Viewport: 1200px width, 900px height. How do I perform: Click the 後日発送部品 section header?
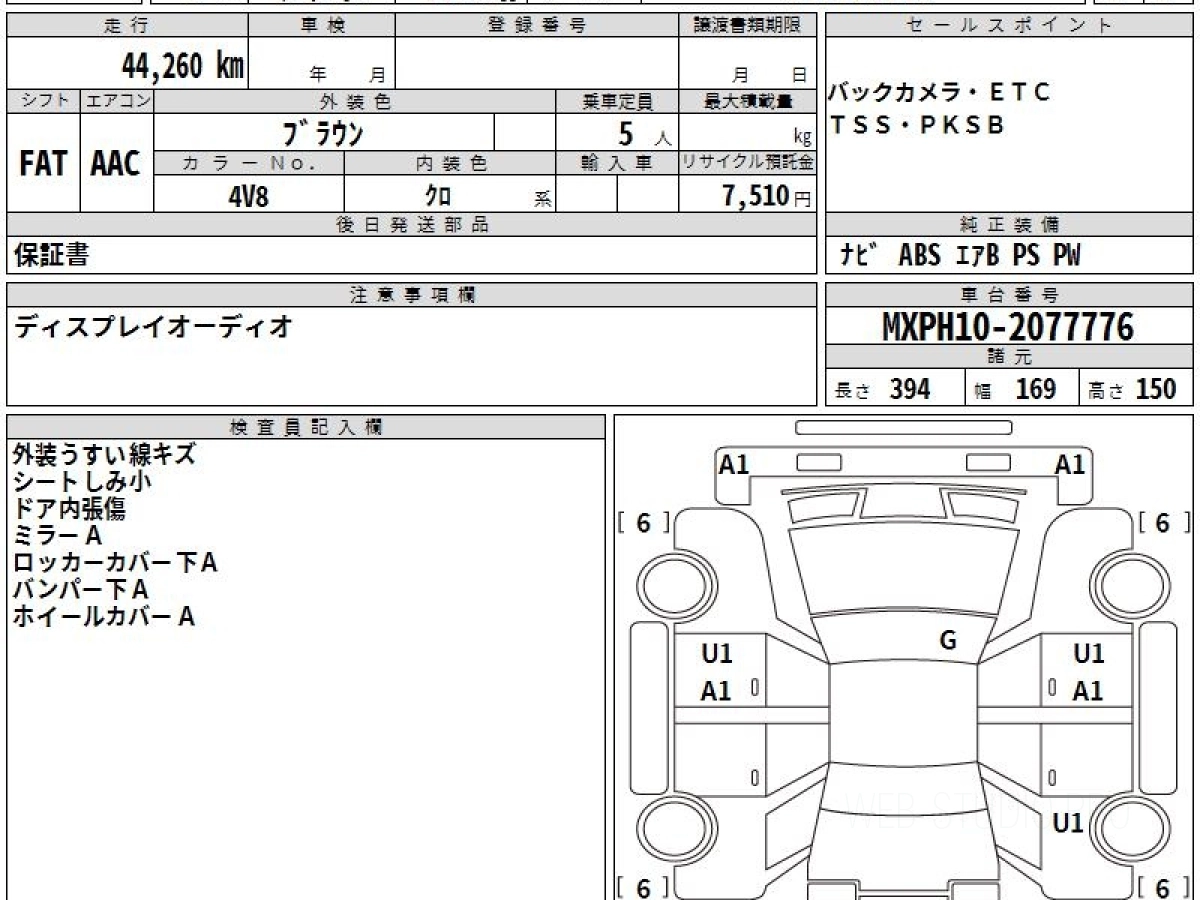coord(412,225)
